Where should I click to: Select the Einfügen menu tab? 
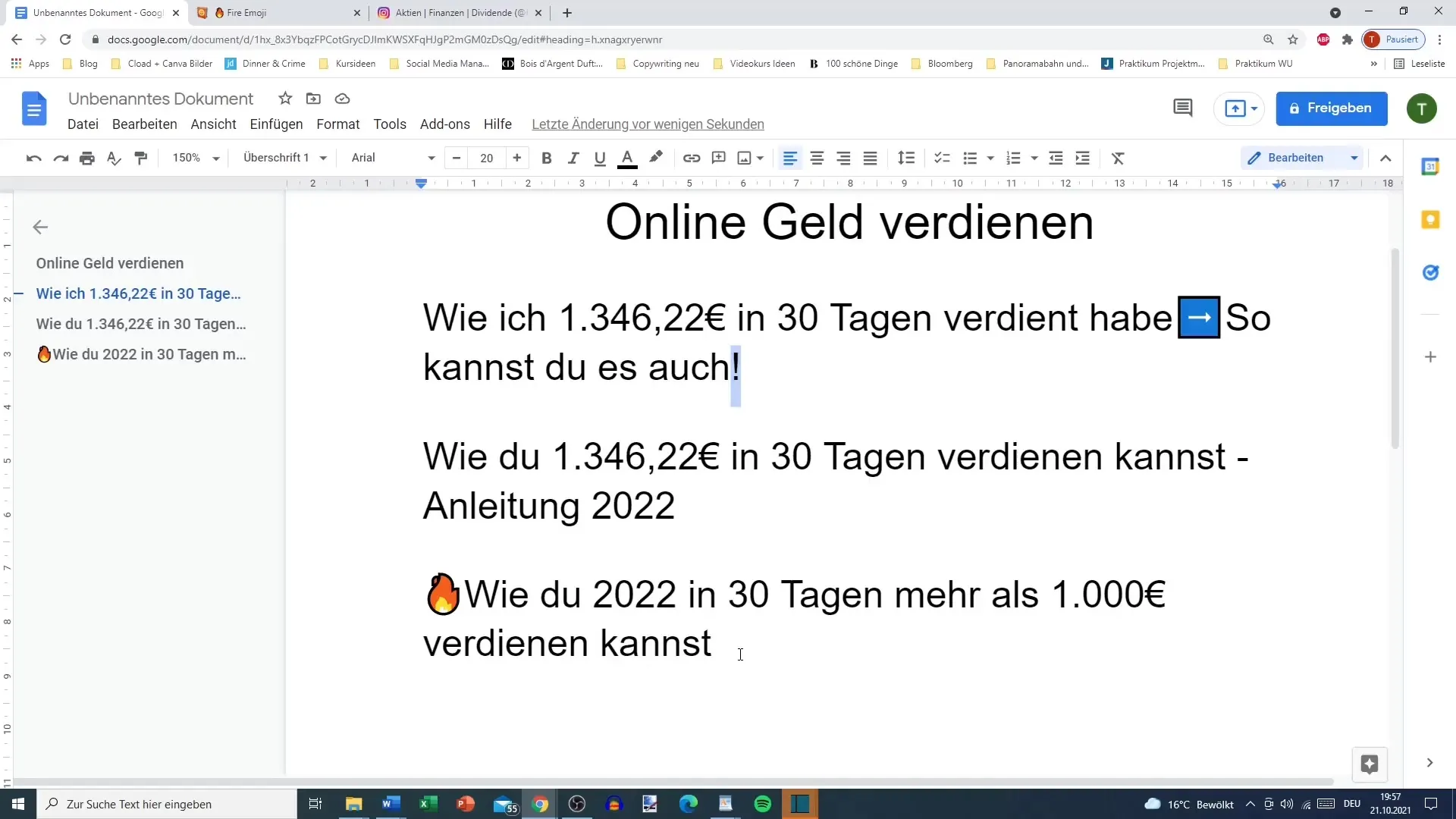276,124
